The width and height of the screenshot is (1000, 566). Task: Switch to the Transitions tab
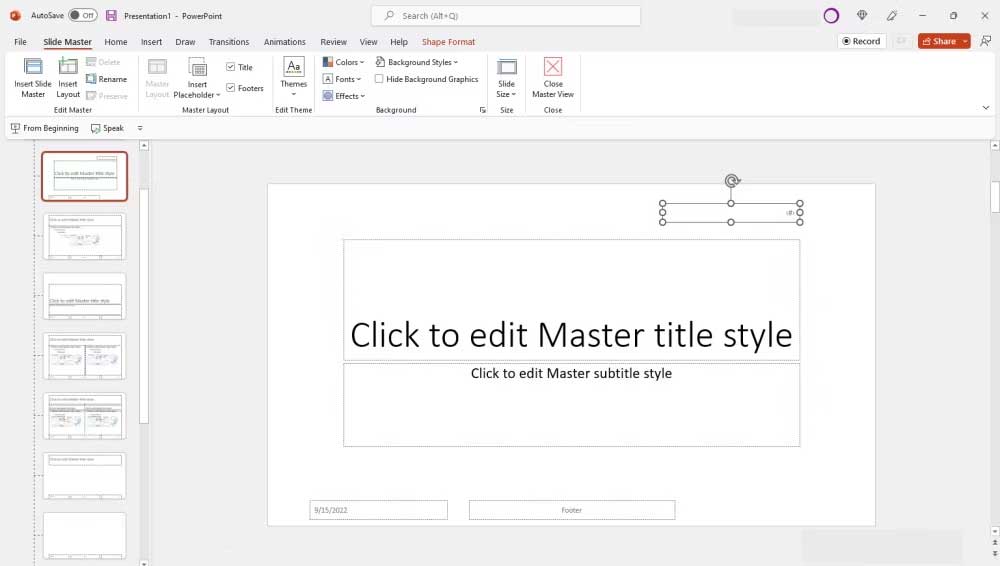[229, 41]
